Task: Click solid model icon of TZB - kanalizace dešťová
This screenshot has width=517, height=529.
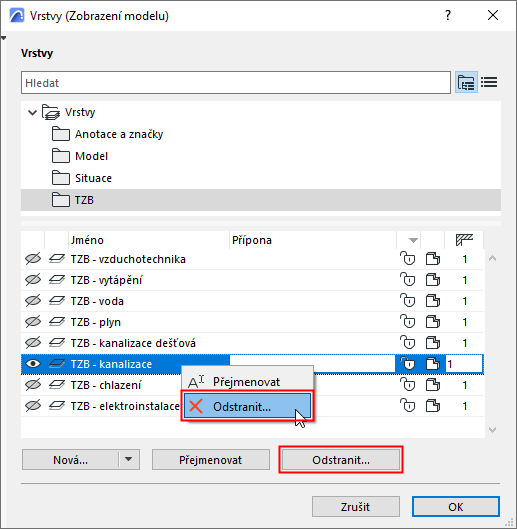Action: (x=433, y=343)
